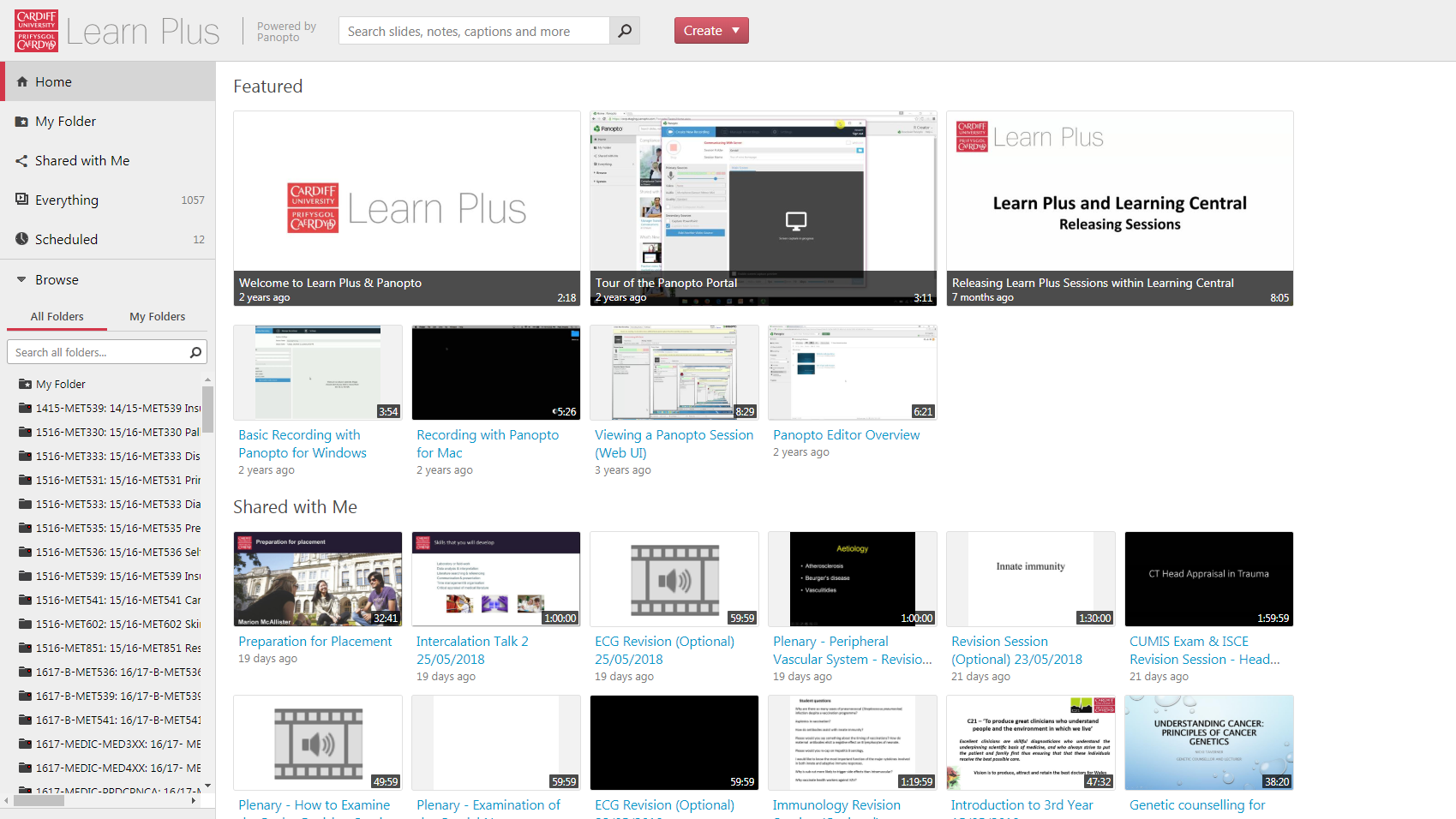Open Plenary - Peripheral Vascular System link
The width and height of the screenshot is (1456, 819).
tap(852, 650)
